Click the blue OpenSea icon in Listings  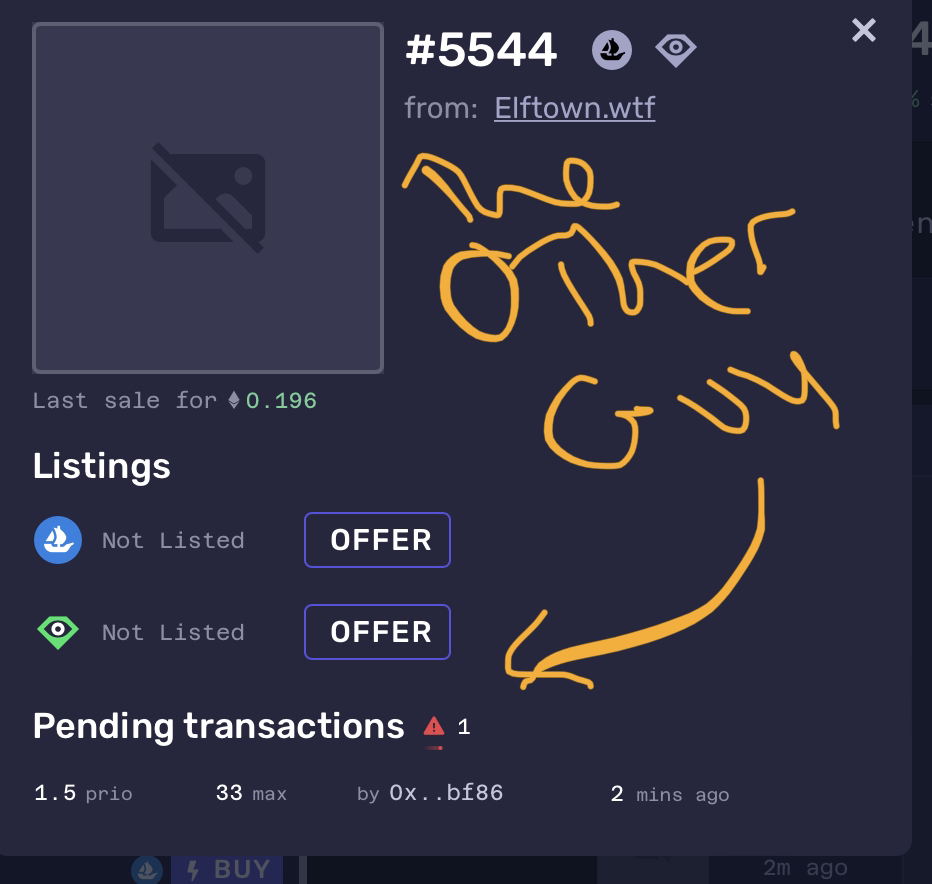pyautogui.click(x=58, y=540)
